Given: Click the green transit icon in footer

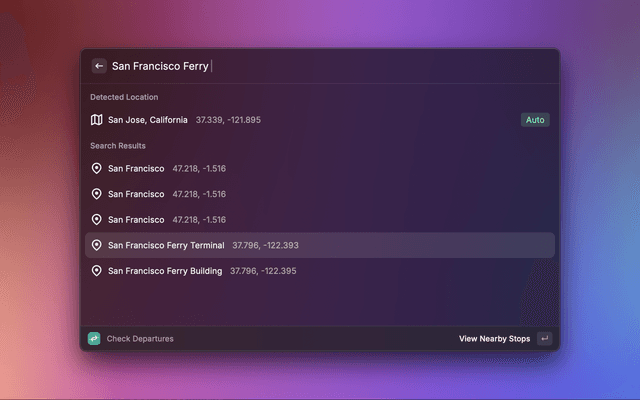Looking at the screenshot, I should [94, 339].
